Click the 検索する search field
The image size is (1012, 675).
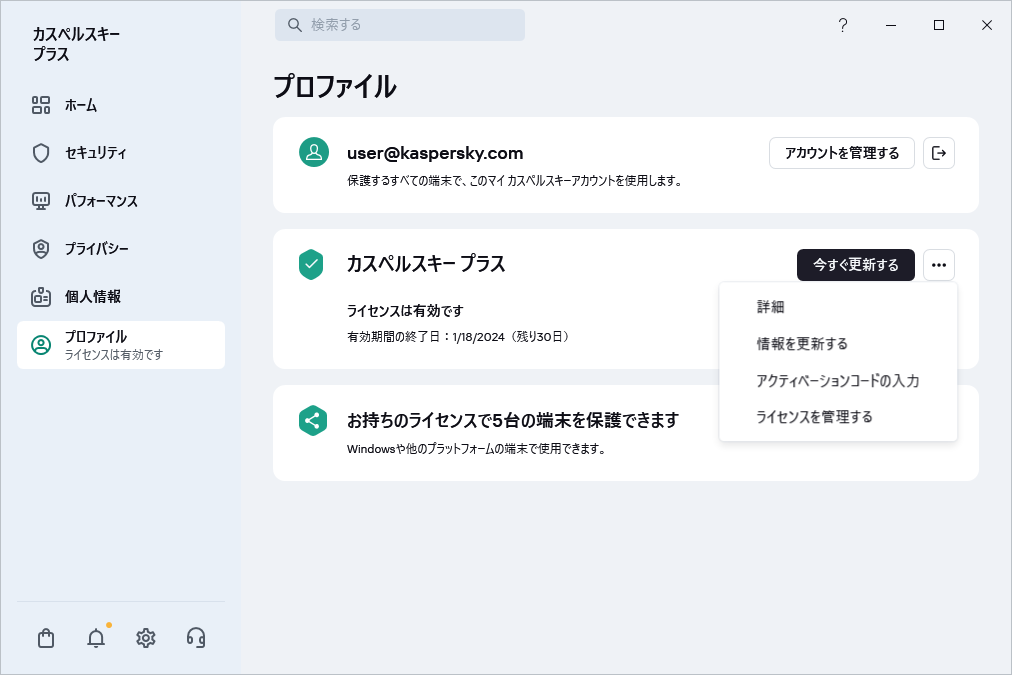400,25
